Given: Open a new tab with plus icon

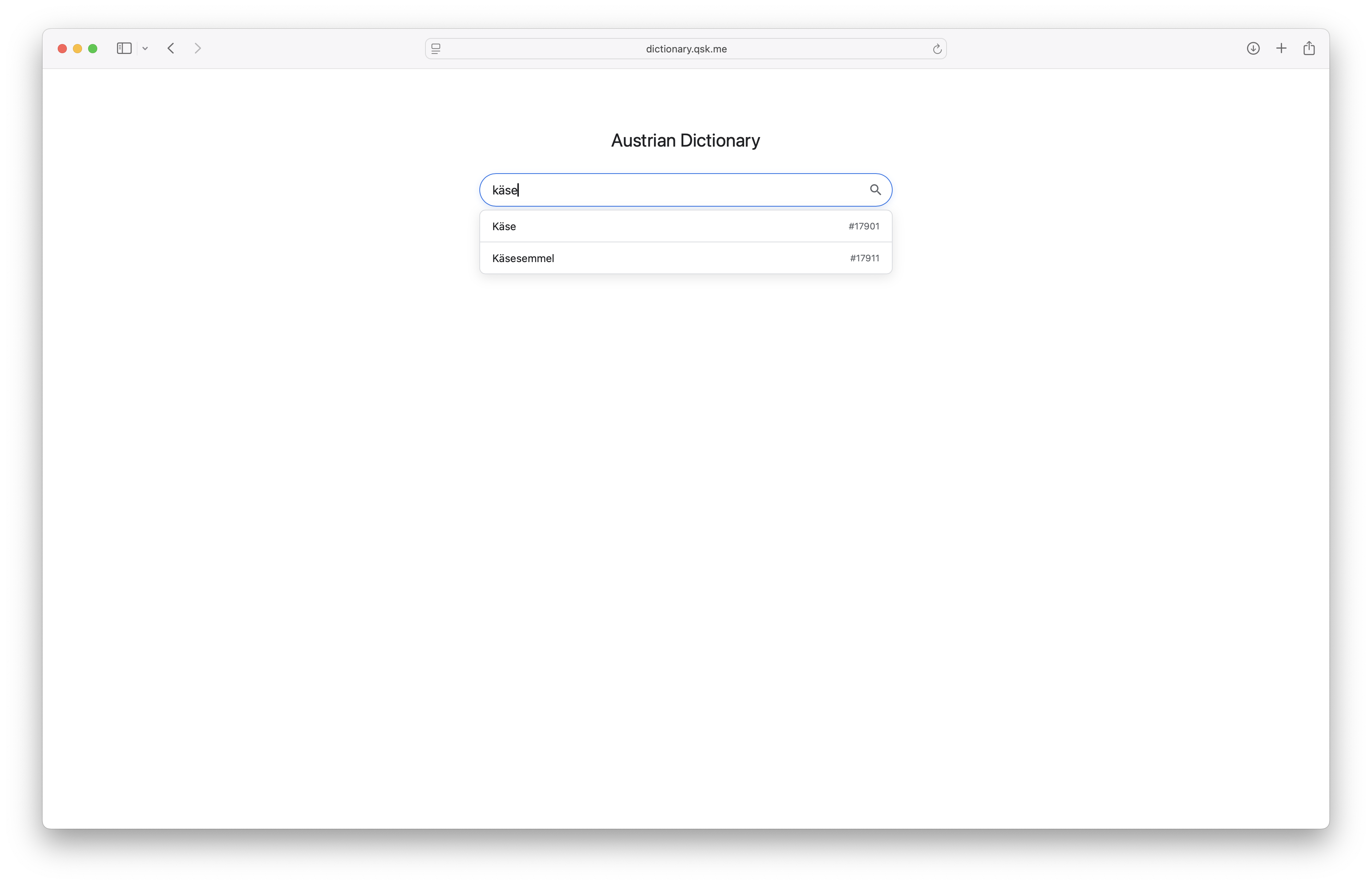Looking at the screenshot, I should coord(1281,48).
